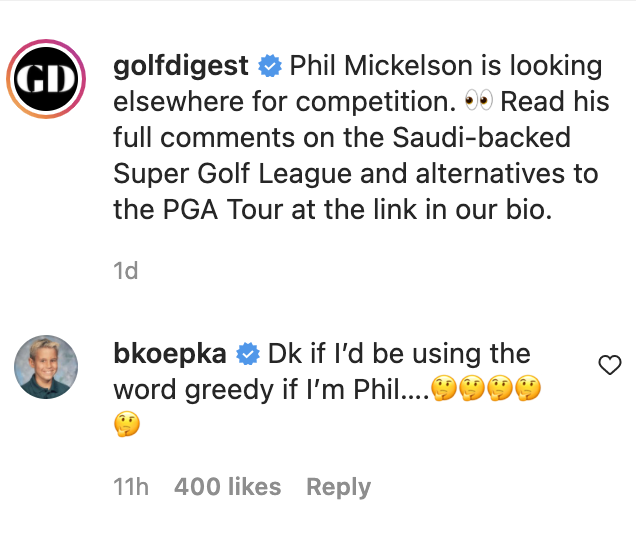Open the bkoepka username link
The height and width of the screenshot is (537, 636).
(x=171, y=355)
